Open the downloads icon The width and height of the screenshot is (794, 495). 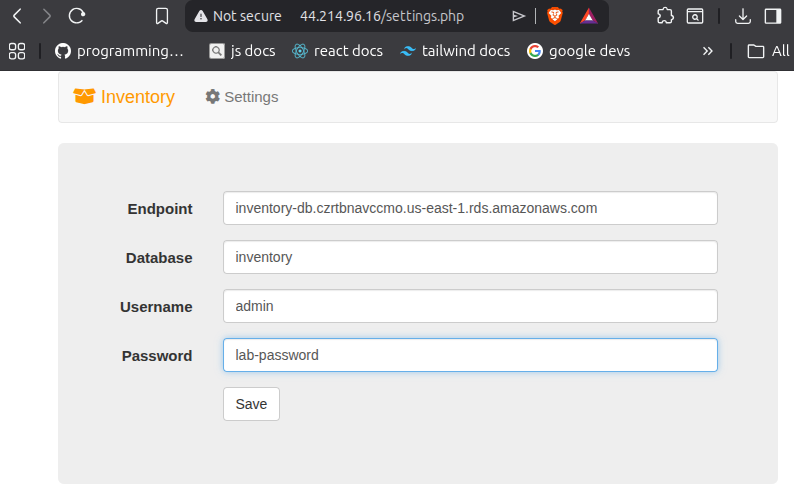[x=742, y=16]
